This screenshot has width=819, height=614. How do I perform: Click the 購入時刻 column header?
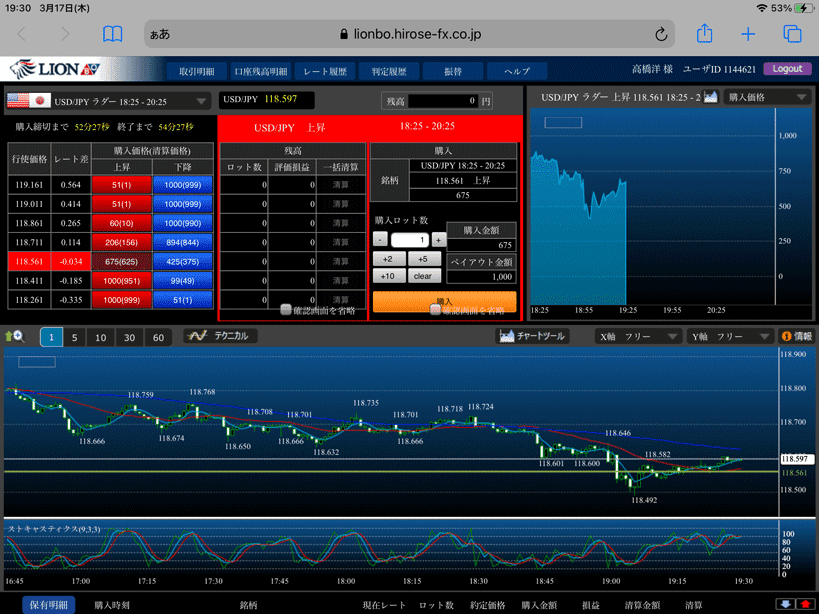(x=112, y=606)
